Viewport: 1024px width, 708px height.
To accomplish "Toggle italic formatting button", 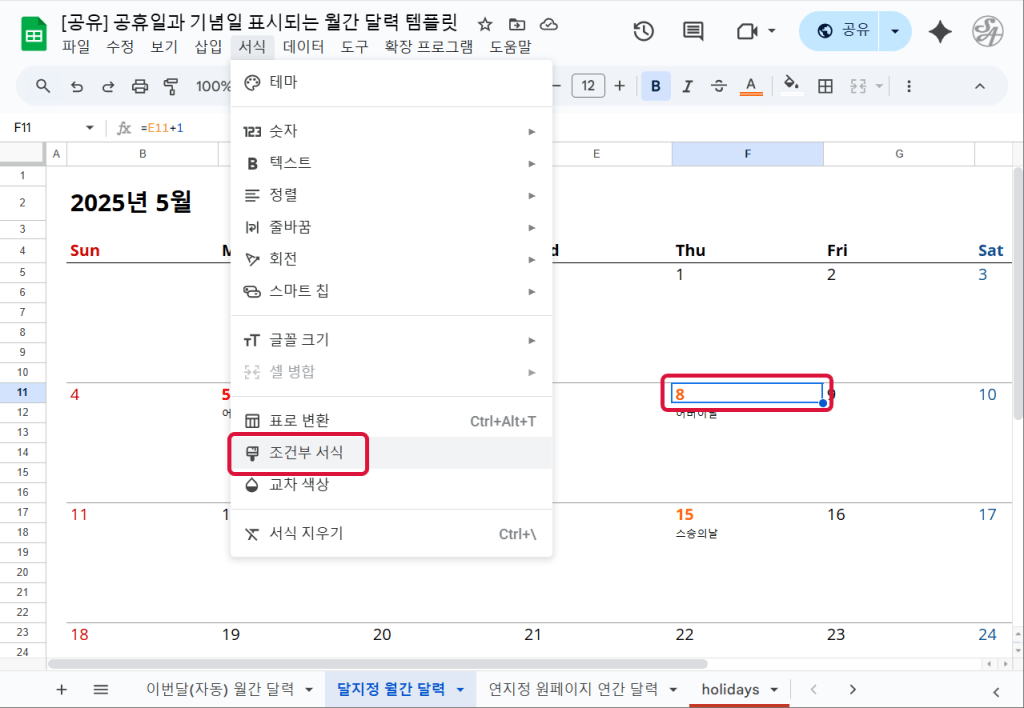I will [x=687, y=86].
